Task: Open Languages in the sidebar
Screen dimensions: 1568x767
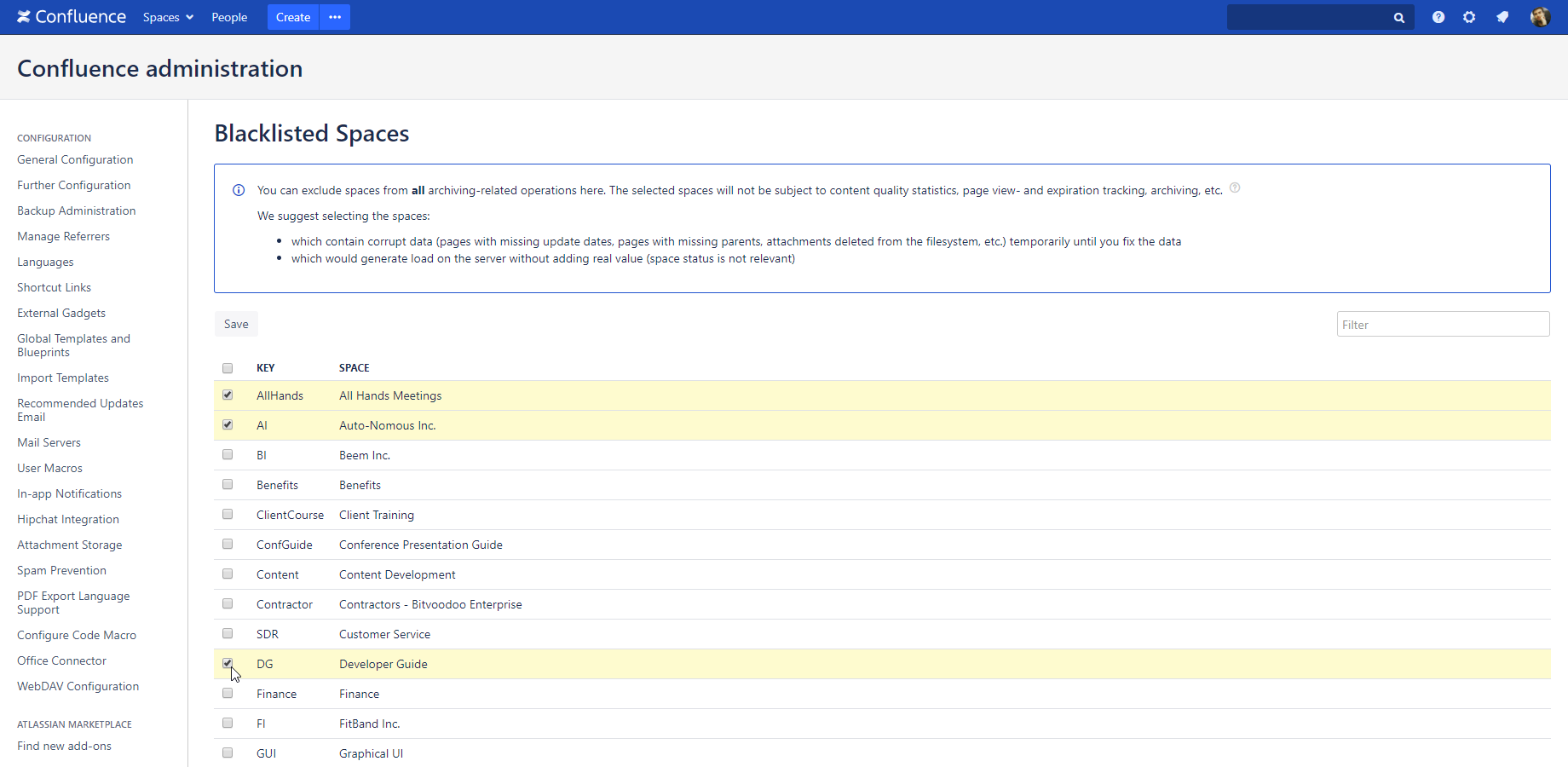Action: coord(45,262)
